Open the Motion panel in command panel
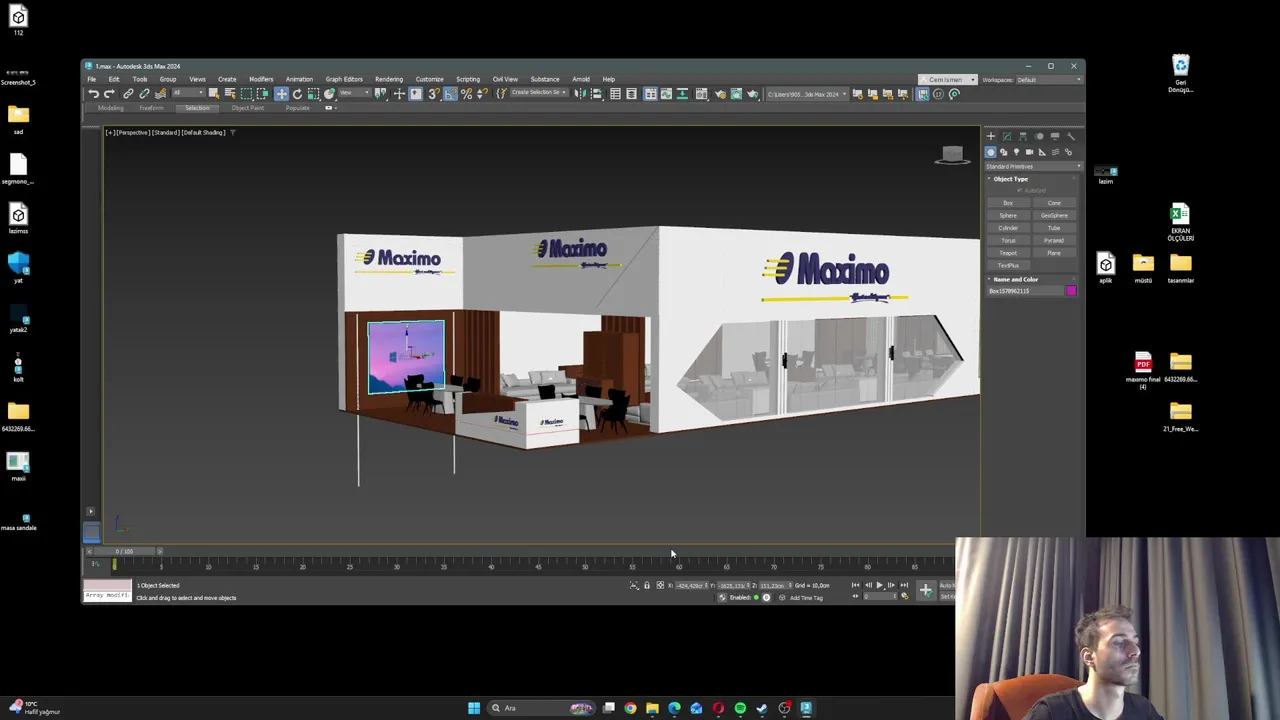The height and width of the screenshot is (720, 1280). (1039, 136)
